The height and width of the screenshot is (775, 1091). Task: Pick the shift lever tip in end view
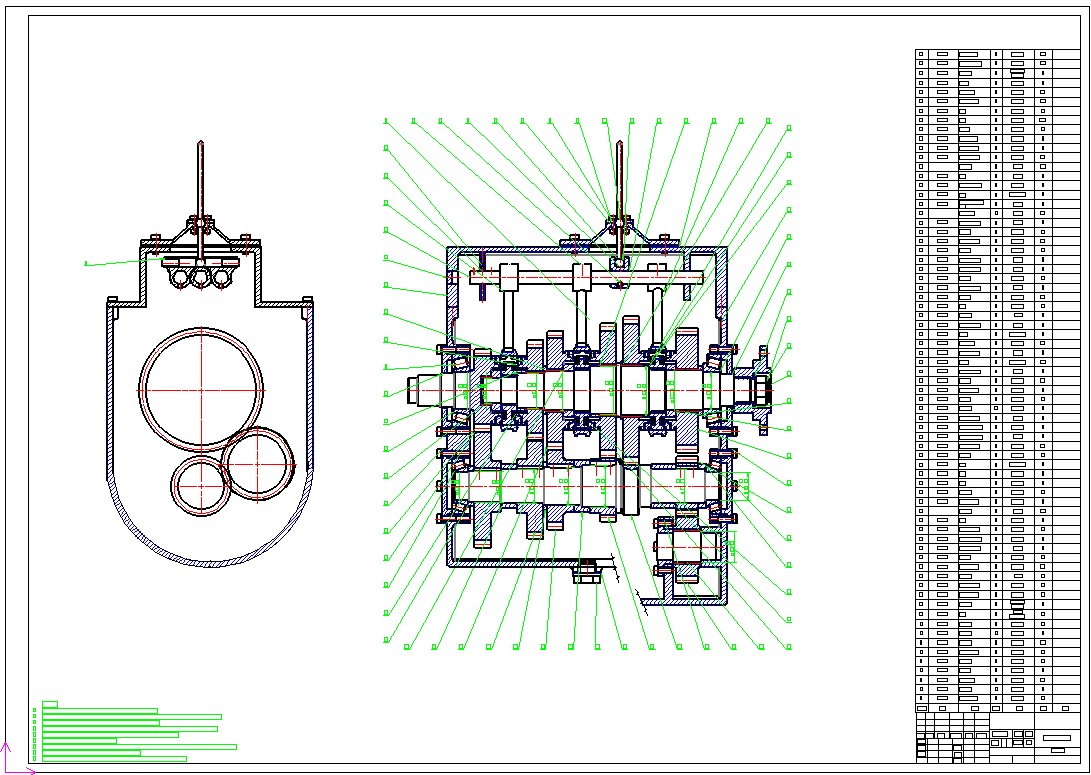tap(200, 147)
